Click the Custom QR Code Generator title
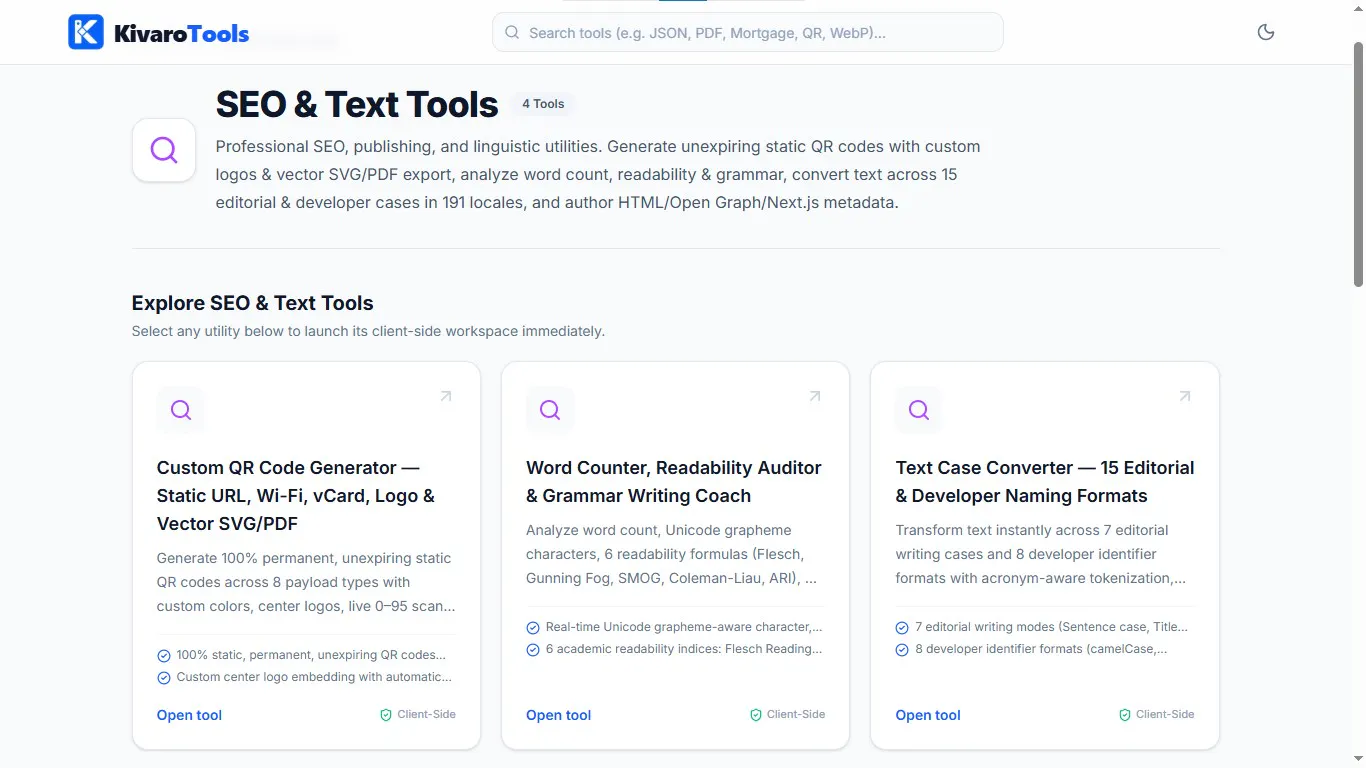Viewport: 1366px width, 768px height. pyautogui.click(x=296, y=496)
